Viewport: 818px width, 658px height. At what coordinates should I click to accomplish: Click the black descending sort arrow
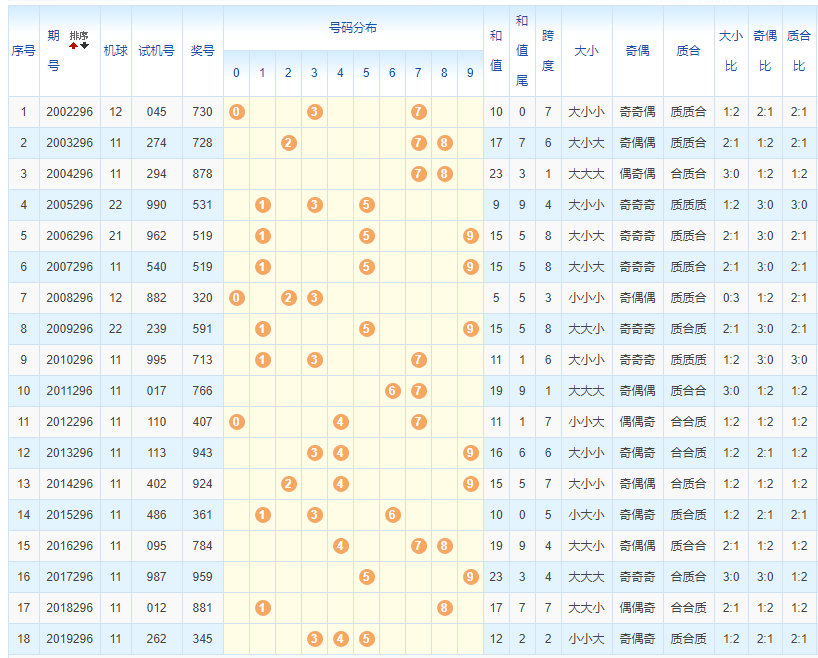click(85, 46)
